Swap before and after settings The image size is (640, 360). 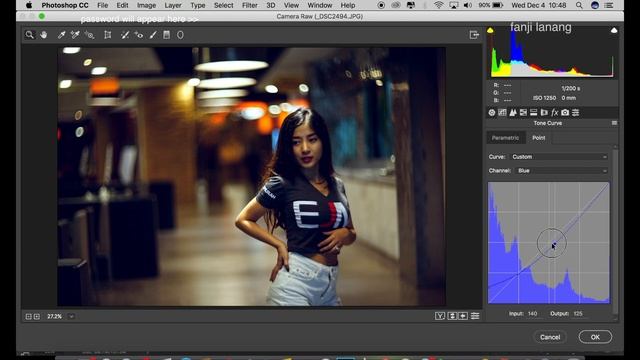pyautogui.click(x=452, y=316)
